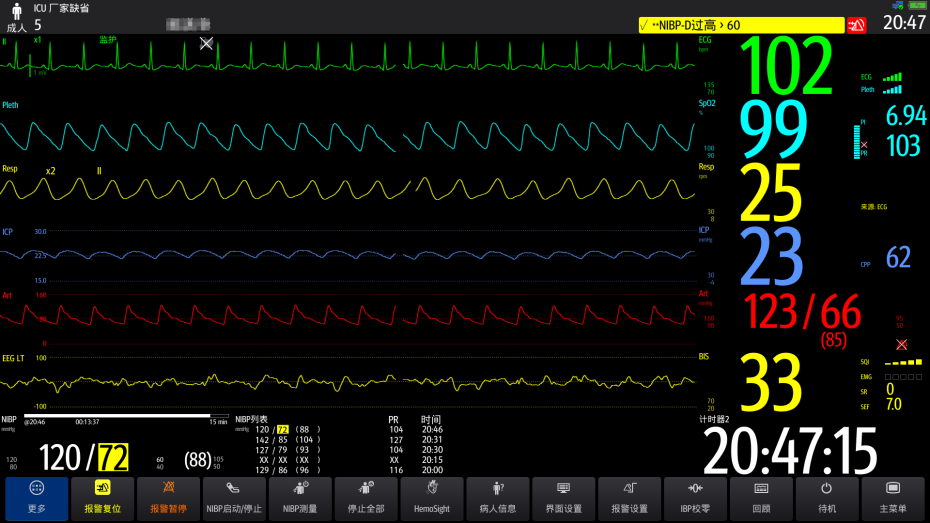Open the BIS value 33
Image resolution: width=930 pixels, height=523 pixels.
coord(771,383)
